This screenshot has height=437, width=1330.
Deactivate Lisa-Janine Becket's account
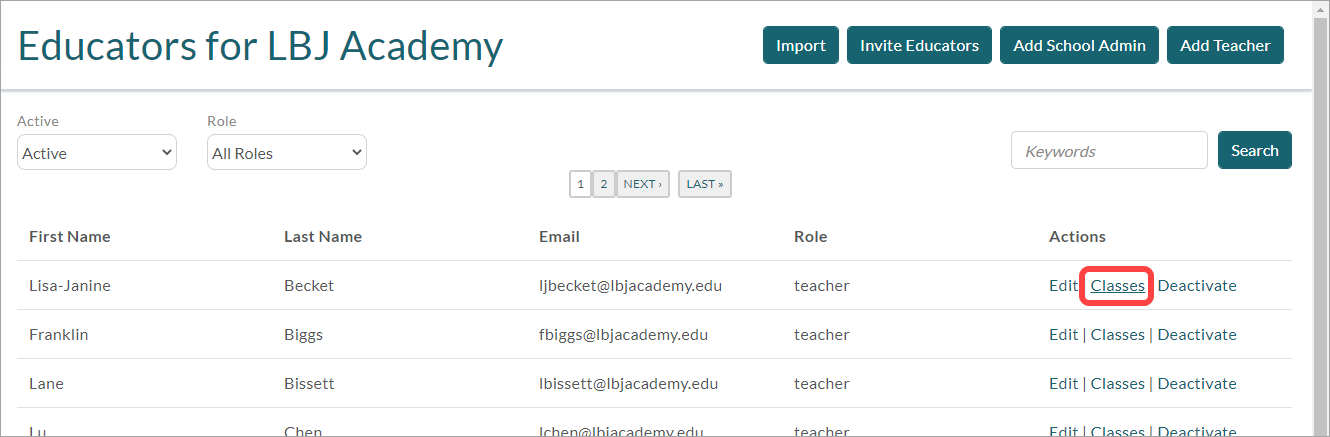click(x=1196, y=286)
